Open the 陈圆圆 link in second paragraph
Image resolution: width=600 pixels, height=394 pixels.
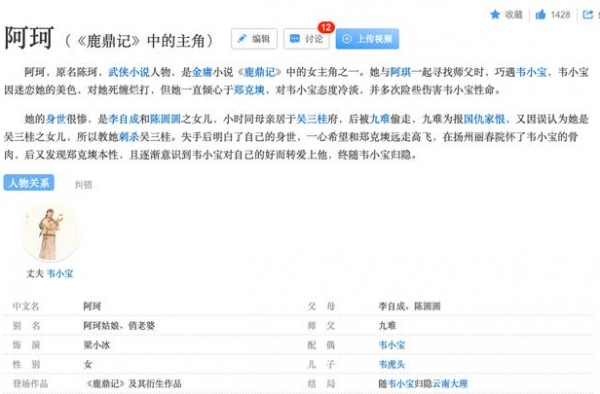[165, 119]
